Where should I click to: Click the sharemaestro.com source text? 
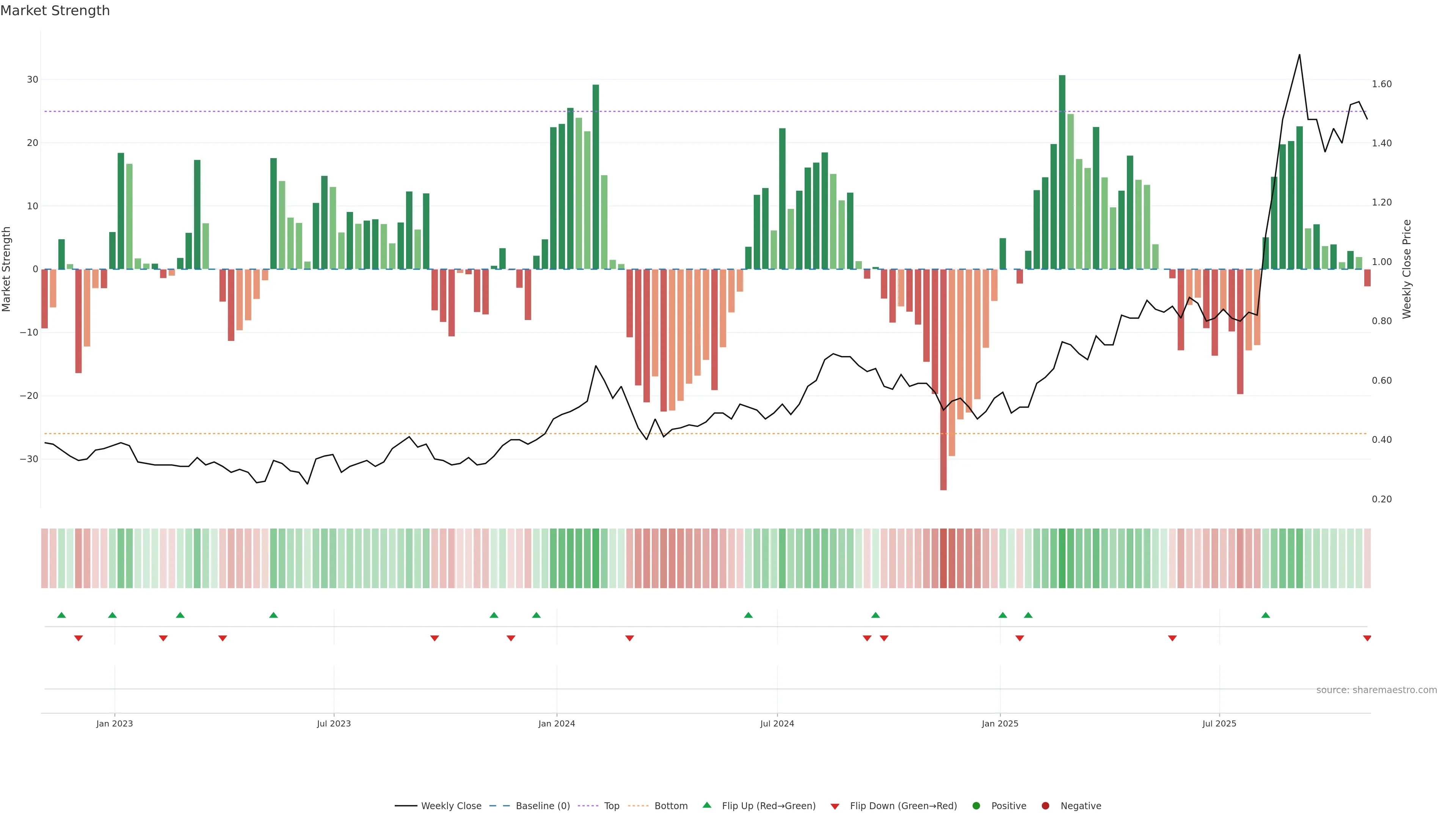click(x=1376, y=690)
